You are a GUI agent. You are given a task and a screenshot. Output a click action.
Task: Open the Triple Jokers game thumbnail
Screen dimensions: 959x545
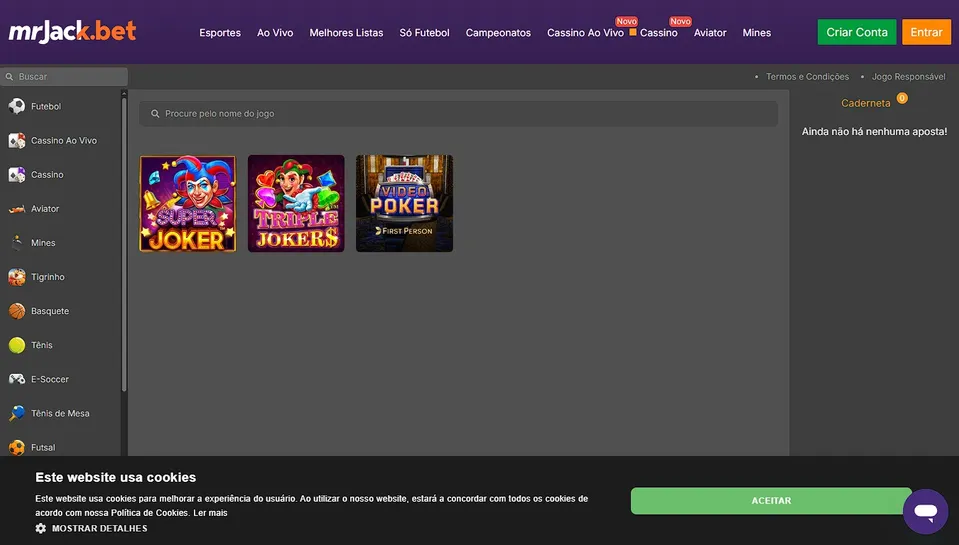[x=296, y=203]
